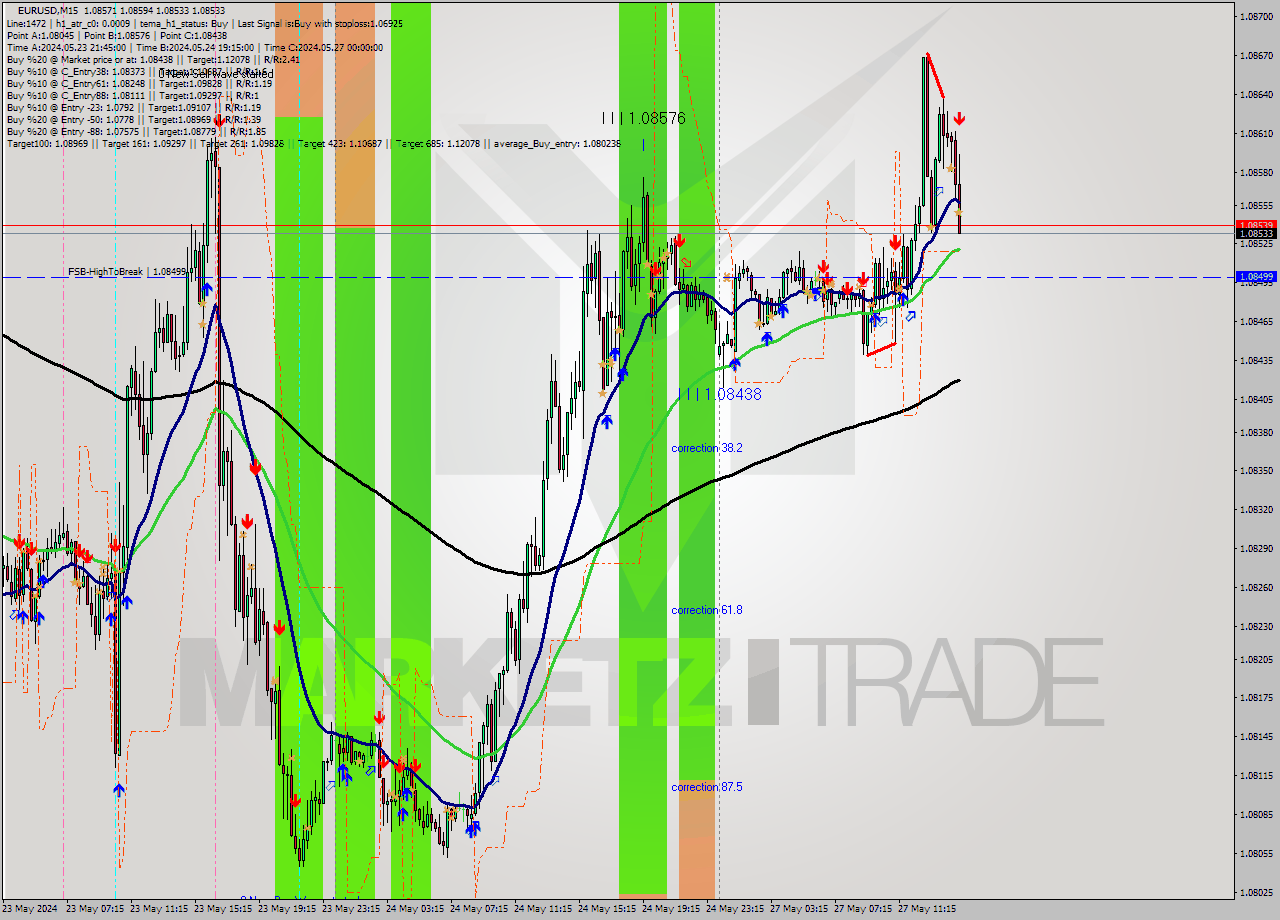Click the 'correction 38.2' level label
Screen dimensions: 1280x920
click(707, 448)
